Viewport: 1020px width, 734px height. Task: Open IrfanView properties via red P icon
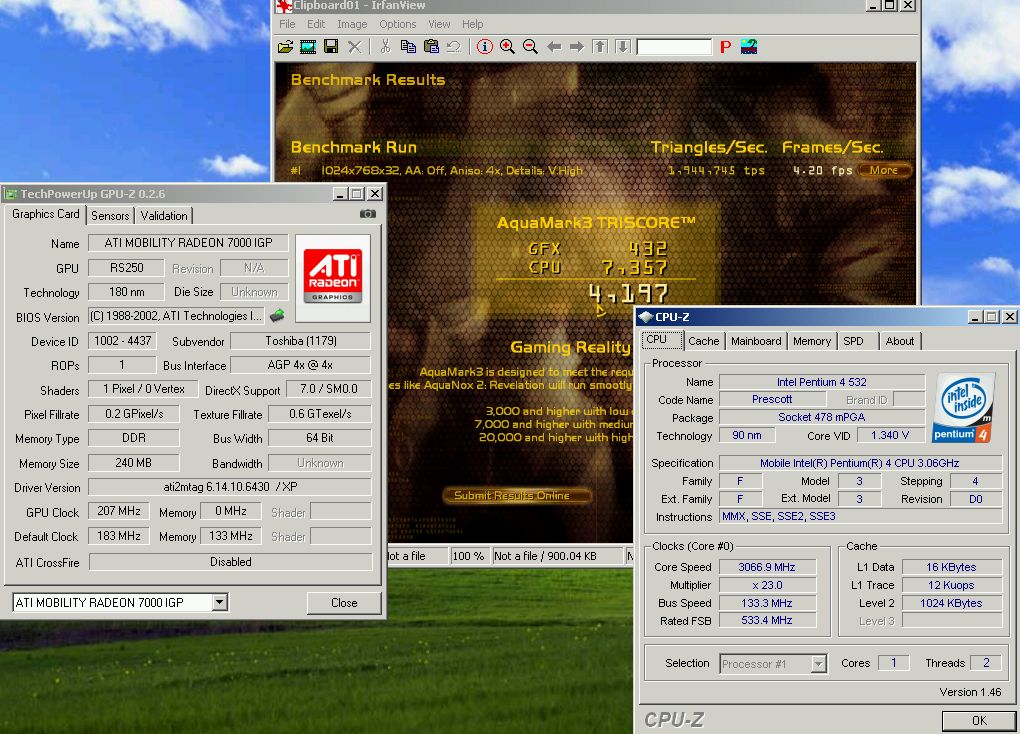pyautogui.click(x=725, y=47)
